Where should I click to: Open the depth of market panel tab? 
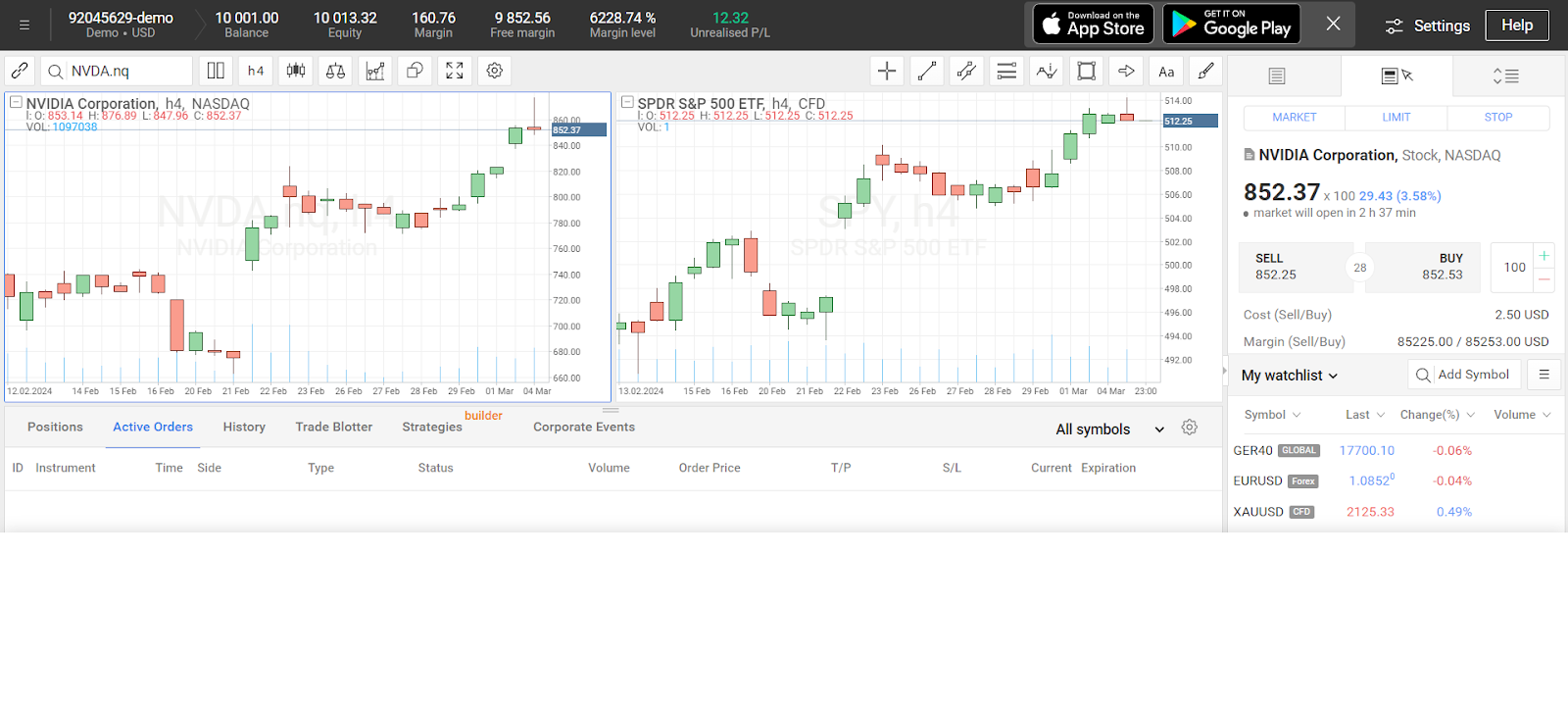1506,76
